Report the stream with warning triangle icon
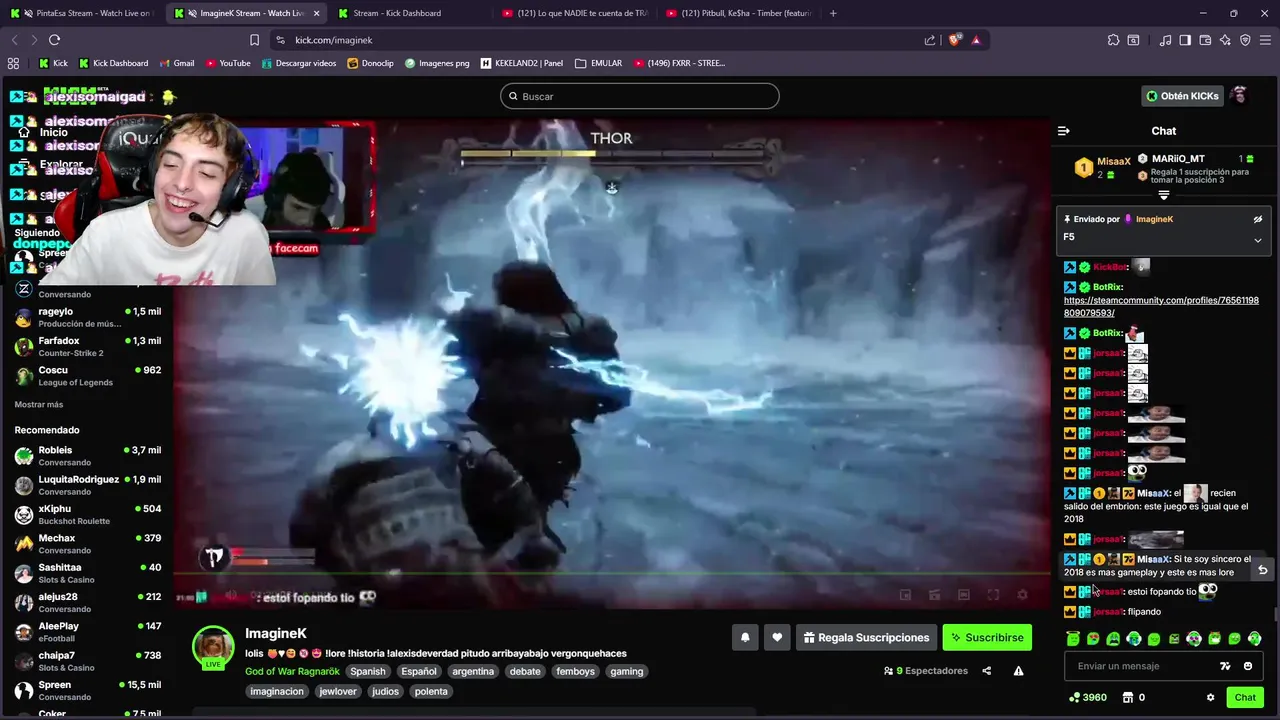This screenshot has height=720, width=1280. pos(1019,671)
